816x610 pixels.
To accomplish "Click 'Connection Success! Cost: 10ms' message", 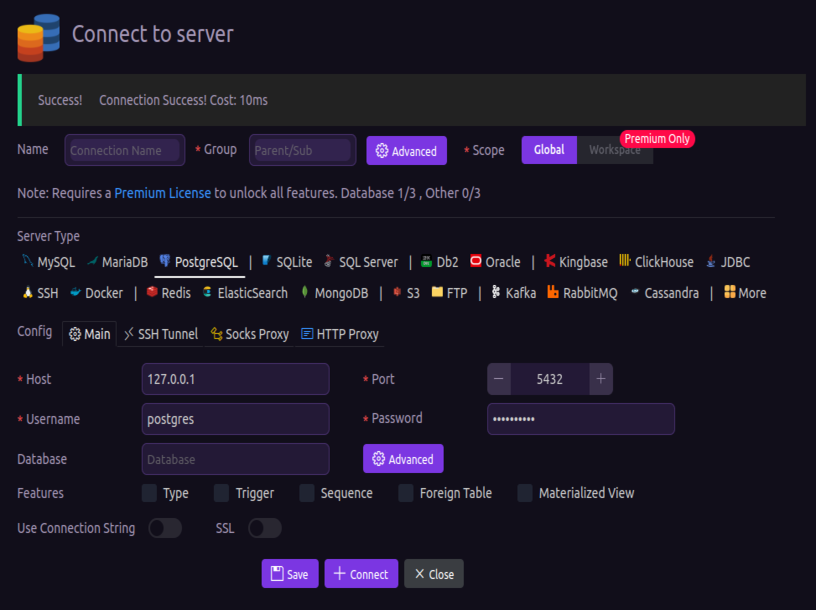I will coord(183,100).
